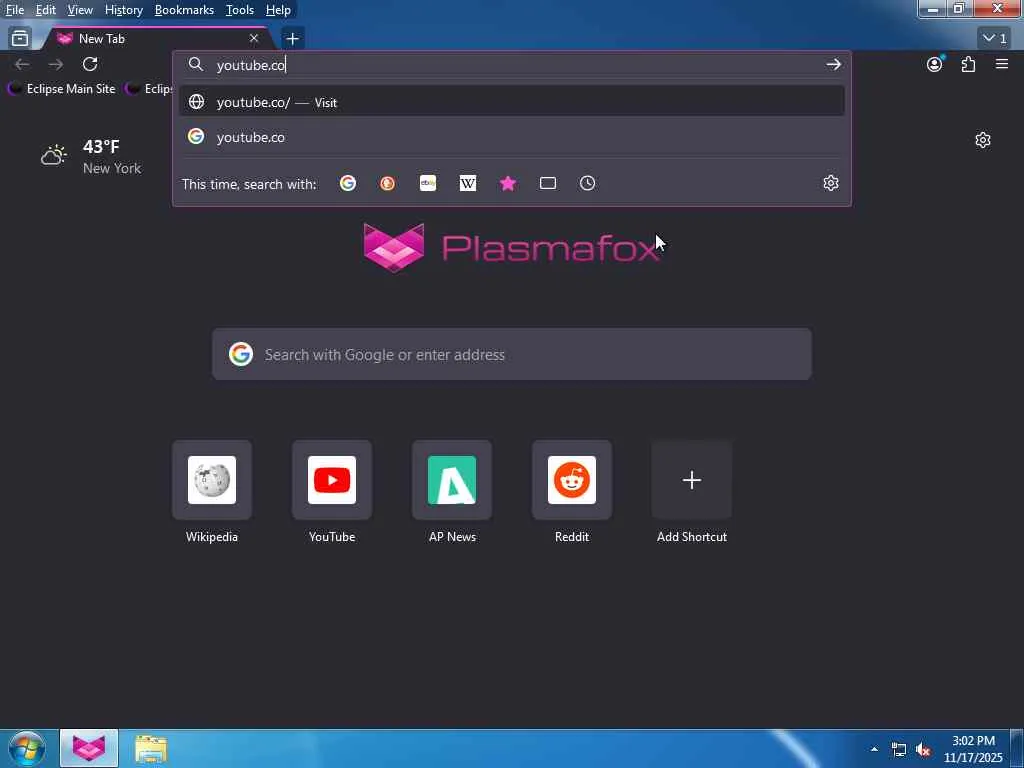The height and width of the screenshot is (768, 1024).
Task: Open the list all tabs dropdown
Action: pos(995,39)
